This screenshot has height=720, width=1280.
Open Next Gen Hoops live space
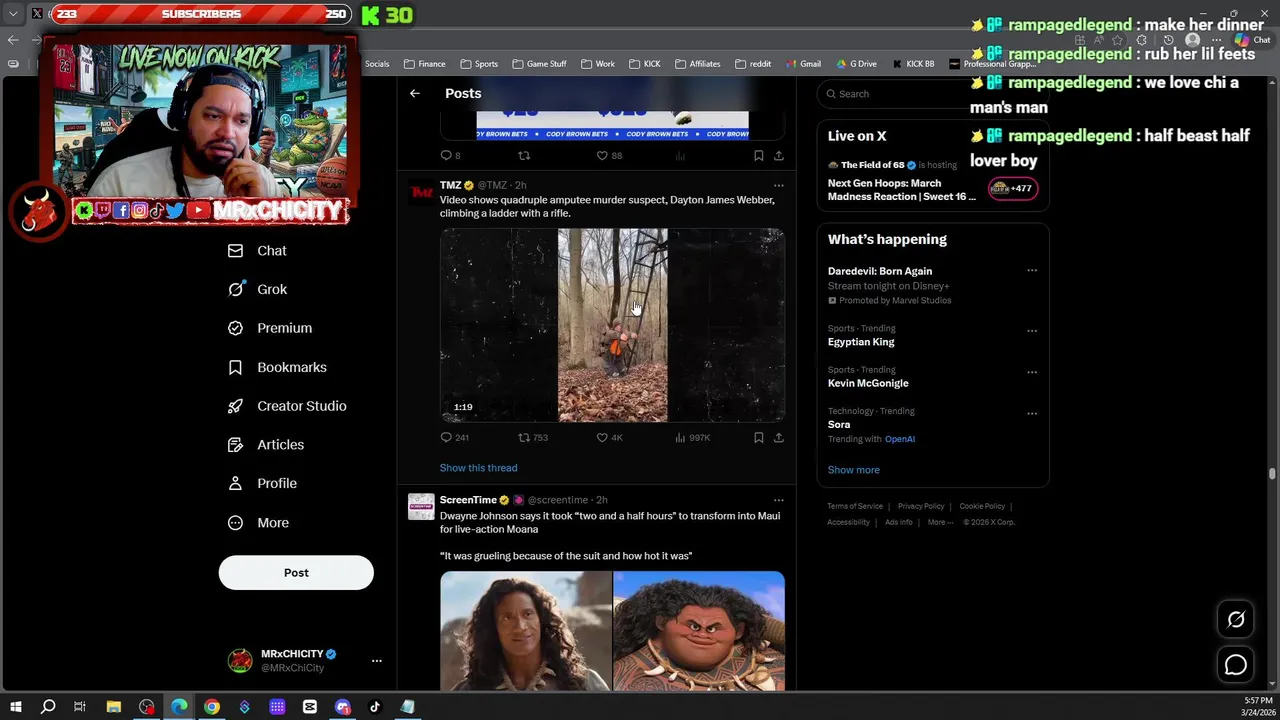pos(932,181)
